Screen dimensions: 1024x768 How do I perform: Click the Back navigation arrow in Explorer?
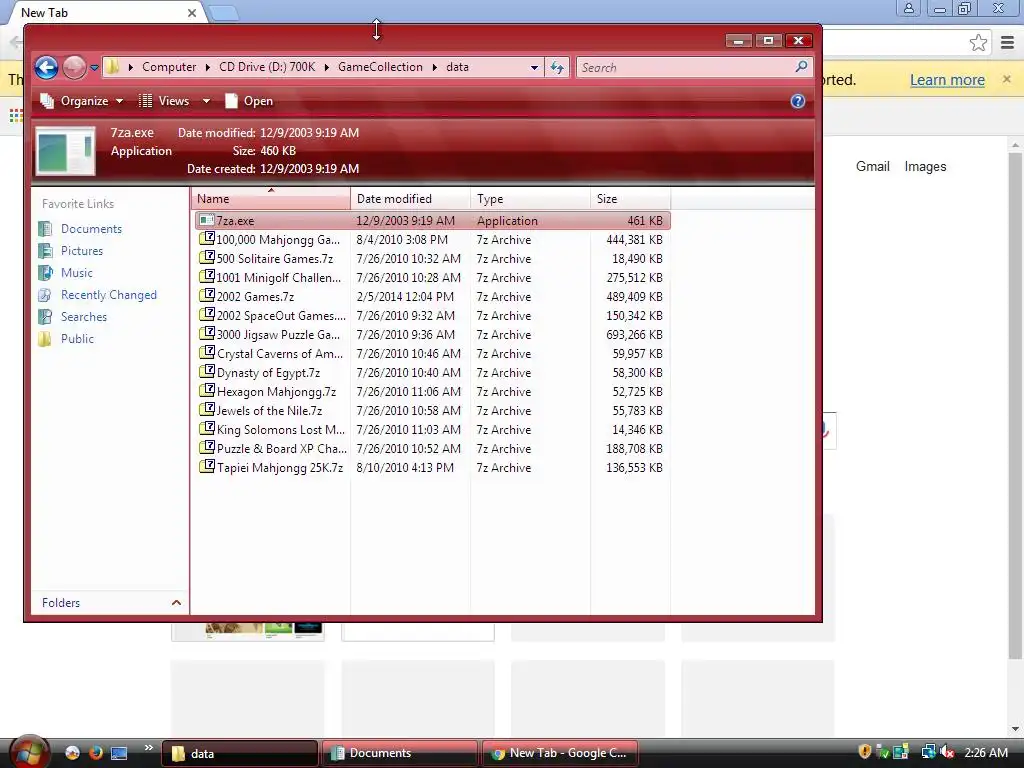click(x=46, y=67)
